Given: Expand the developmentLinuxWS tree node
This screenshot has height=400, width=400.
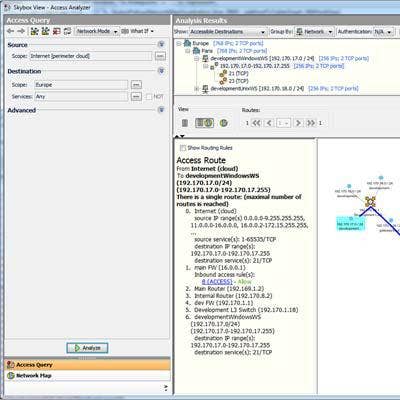Looking at the screenshot, I should point(197,89).
